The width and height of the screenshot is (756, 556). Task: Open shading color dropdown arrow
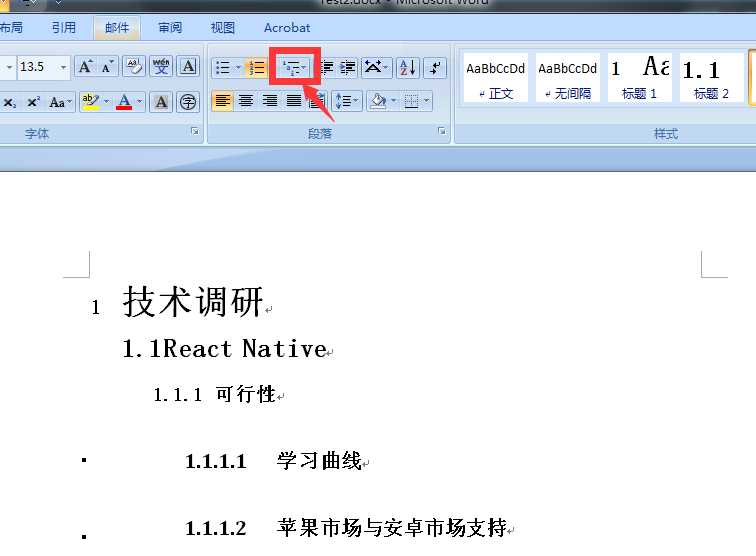[393, 101]
